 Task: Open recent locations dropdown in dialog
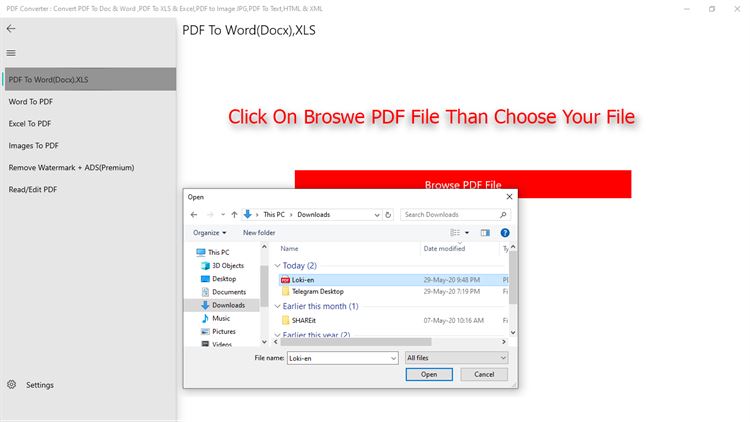coord(223,215)
